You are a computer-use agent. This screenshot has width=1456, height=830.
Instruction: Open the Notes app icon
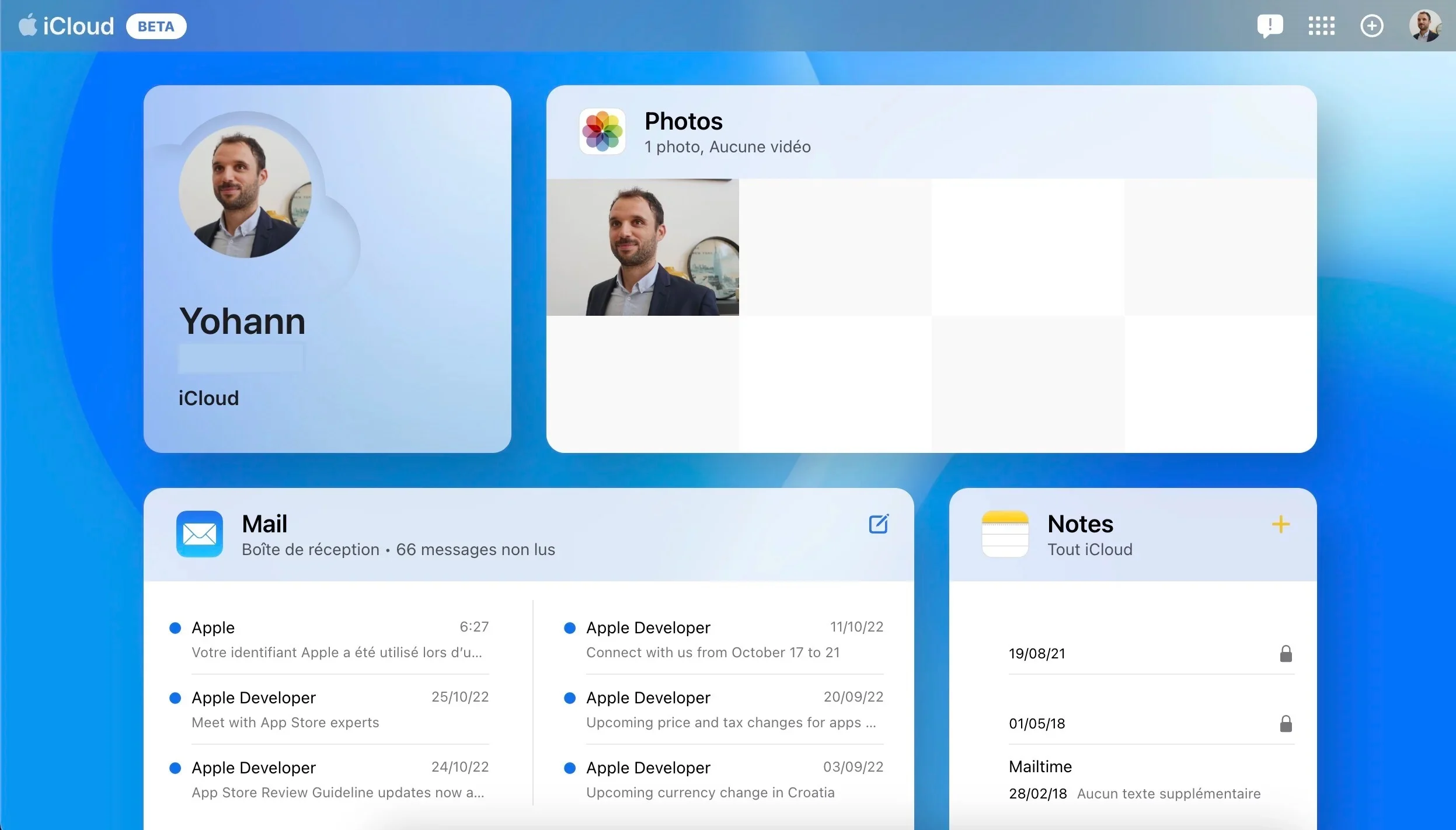coord(1005,534)
